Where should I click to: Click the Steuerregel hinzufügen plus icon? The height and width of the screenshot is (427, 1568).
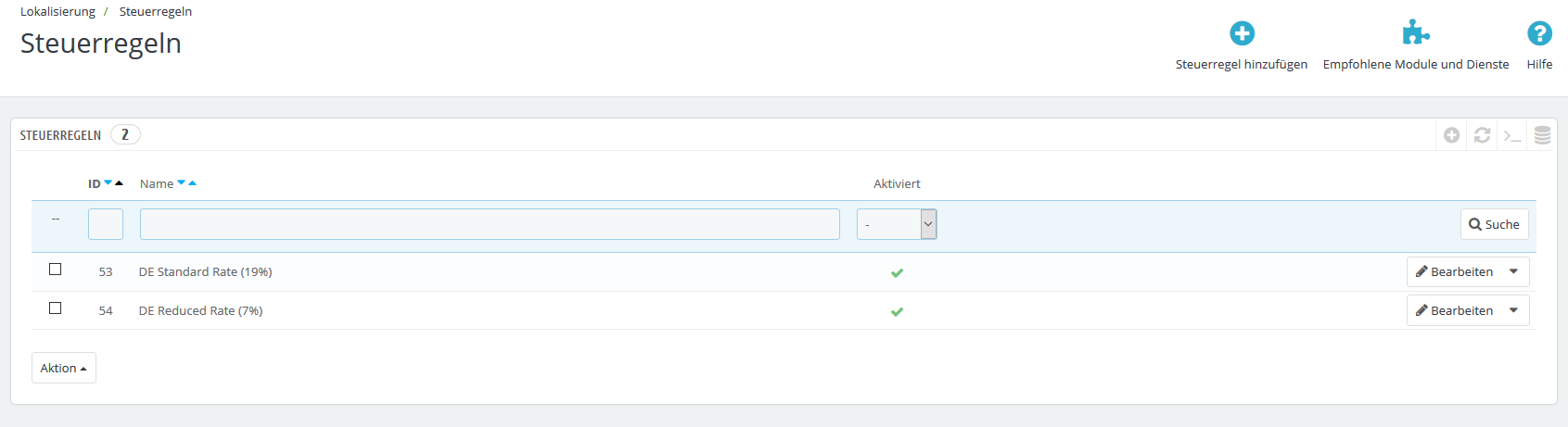point(1242,34)
